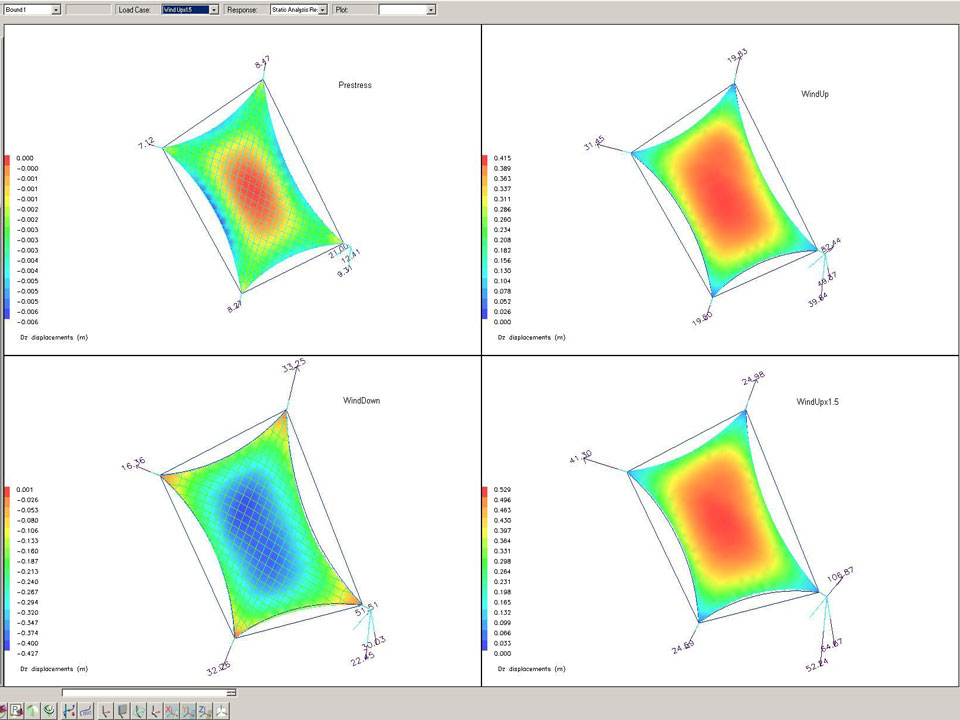Click the blue lines graph toolbar icon
This screenshot has height=720, width=960.
86,710
